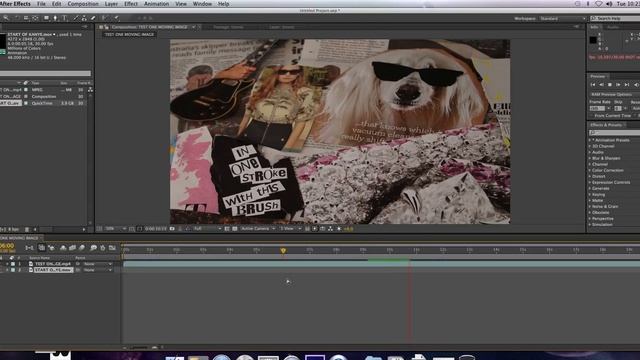The width and height of the screenshot is (640, 360).
Task: Open the Workspace Standard dropdown
Action: pos(562,19)
